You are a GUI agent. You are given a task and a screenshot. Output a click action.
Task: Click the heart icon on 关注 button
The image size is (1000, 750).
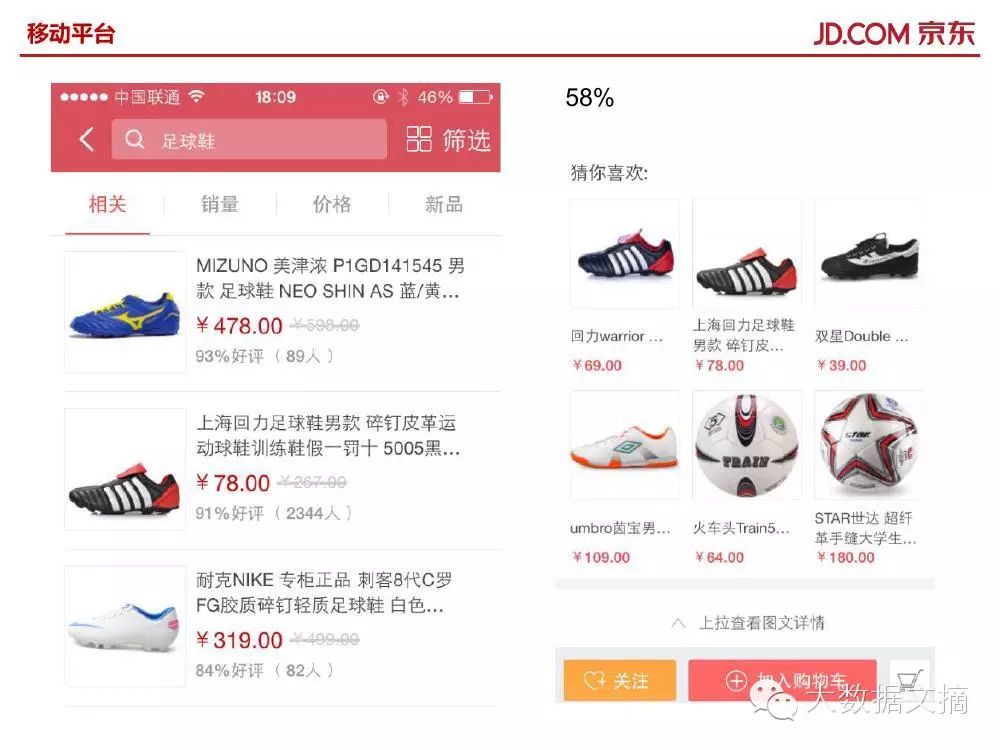click(x=595, y=680)
